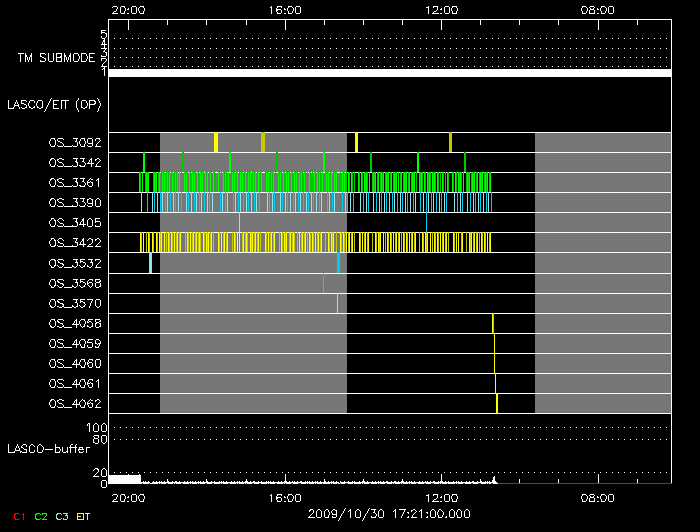Click the blue marker in the OS_3405 row

pyautogui.click(x=426, y=222)
